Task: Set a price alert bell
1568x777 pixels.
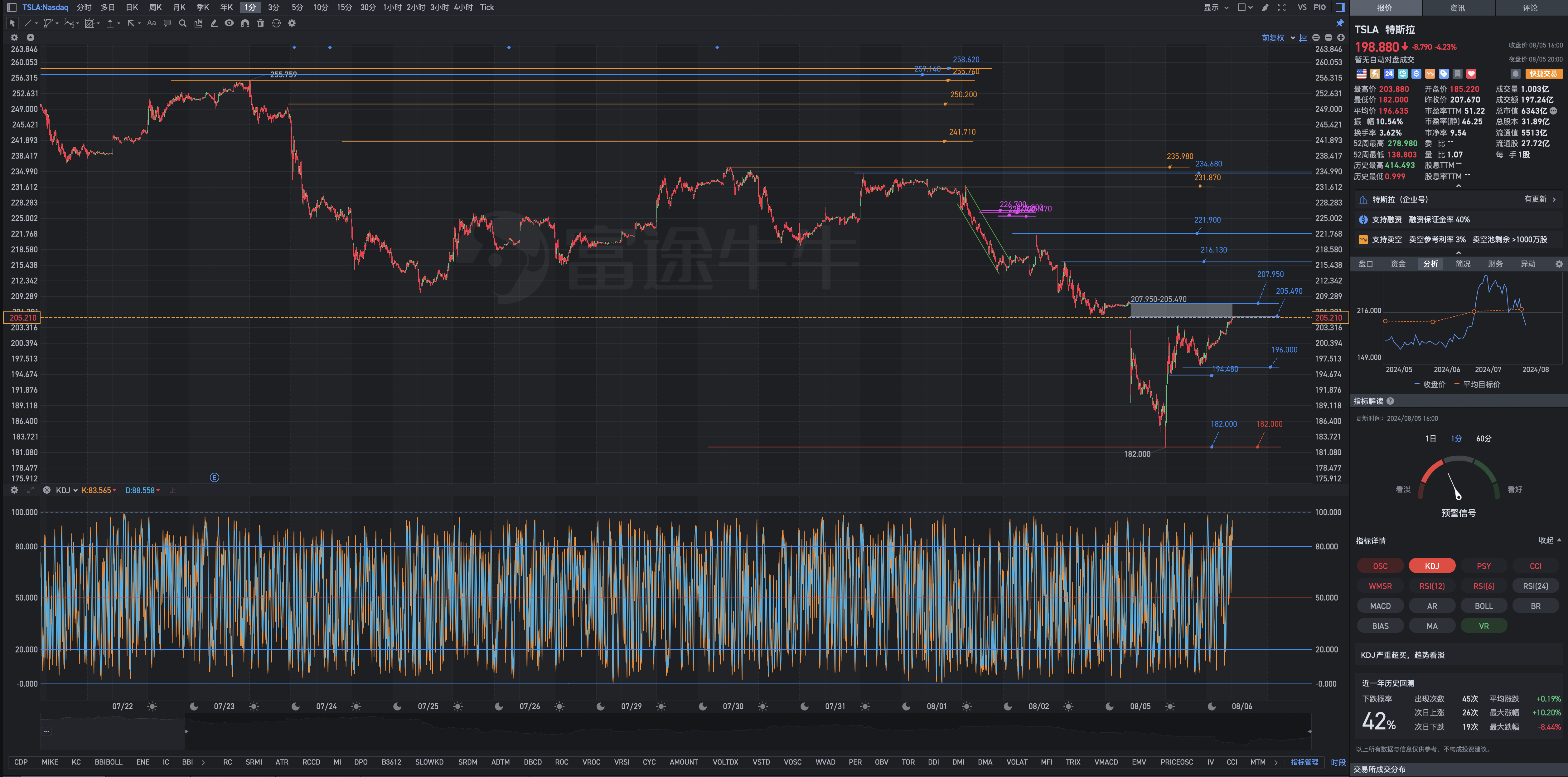Action: point(1515,74)
